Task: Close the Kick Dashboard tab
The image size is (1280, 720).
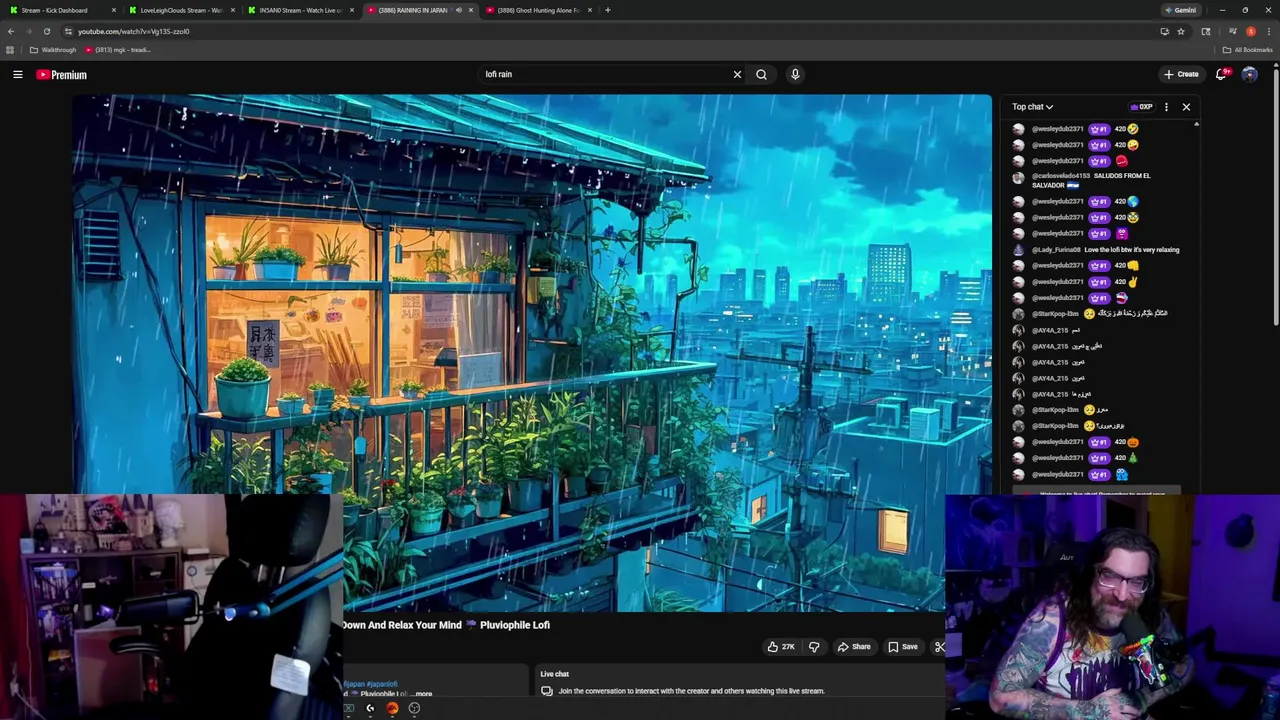Action: pyautogui.click(x=113, y=10)
